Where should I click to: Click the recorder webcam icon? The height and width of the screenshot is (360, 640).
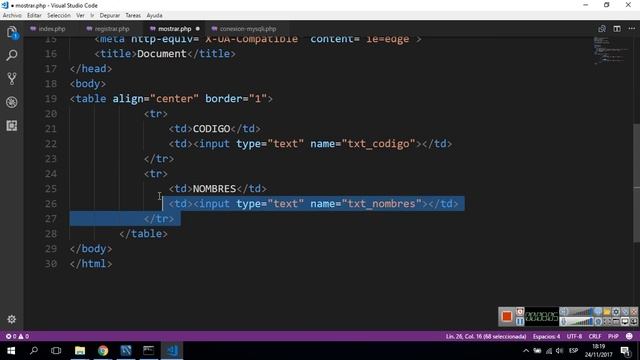598,322
